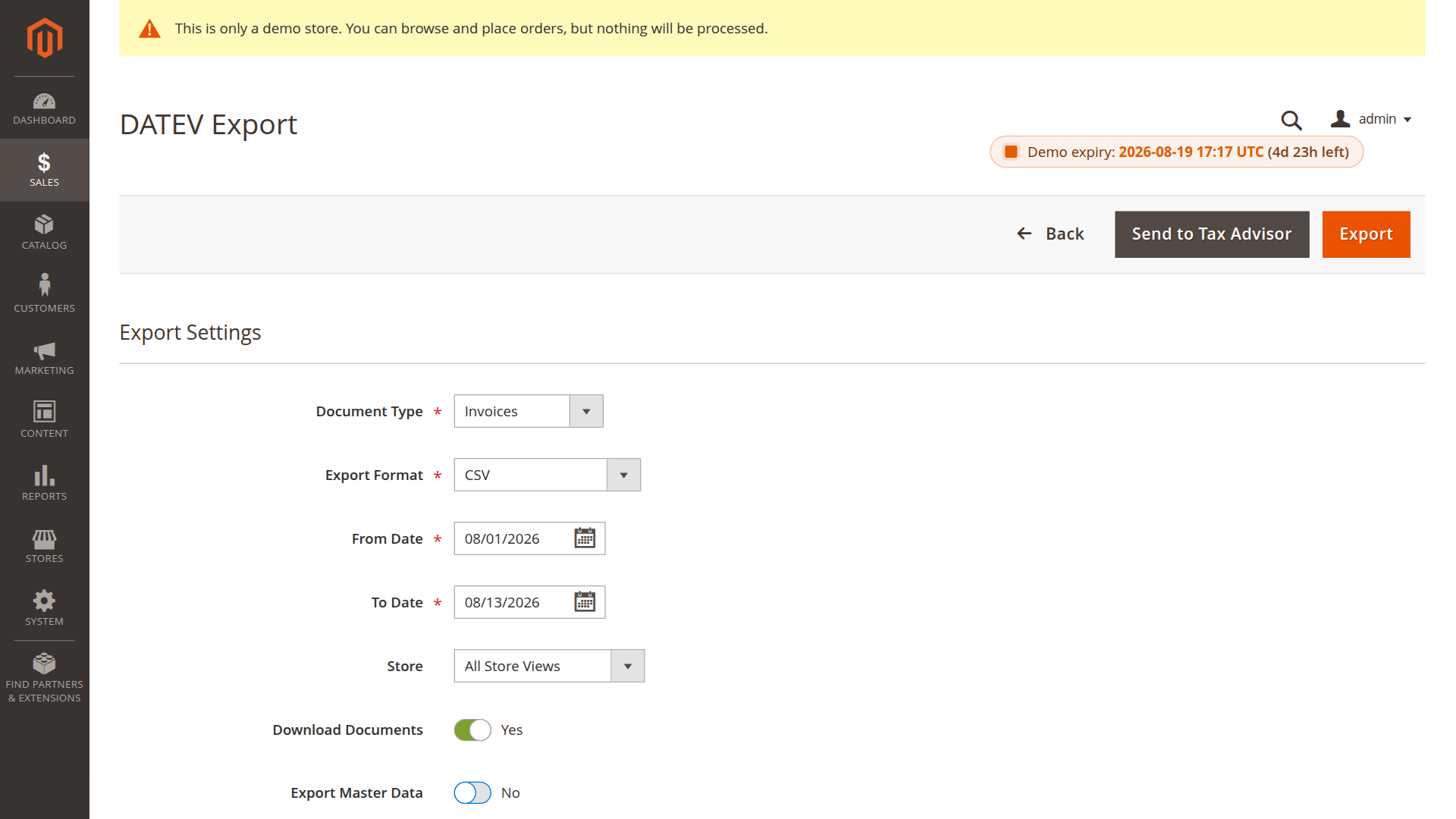
Task: Click the demo store warning icon
Action: [149, 29]
